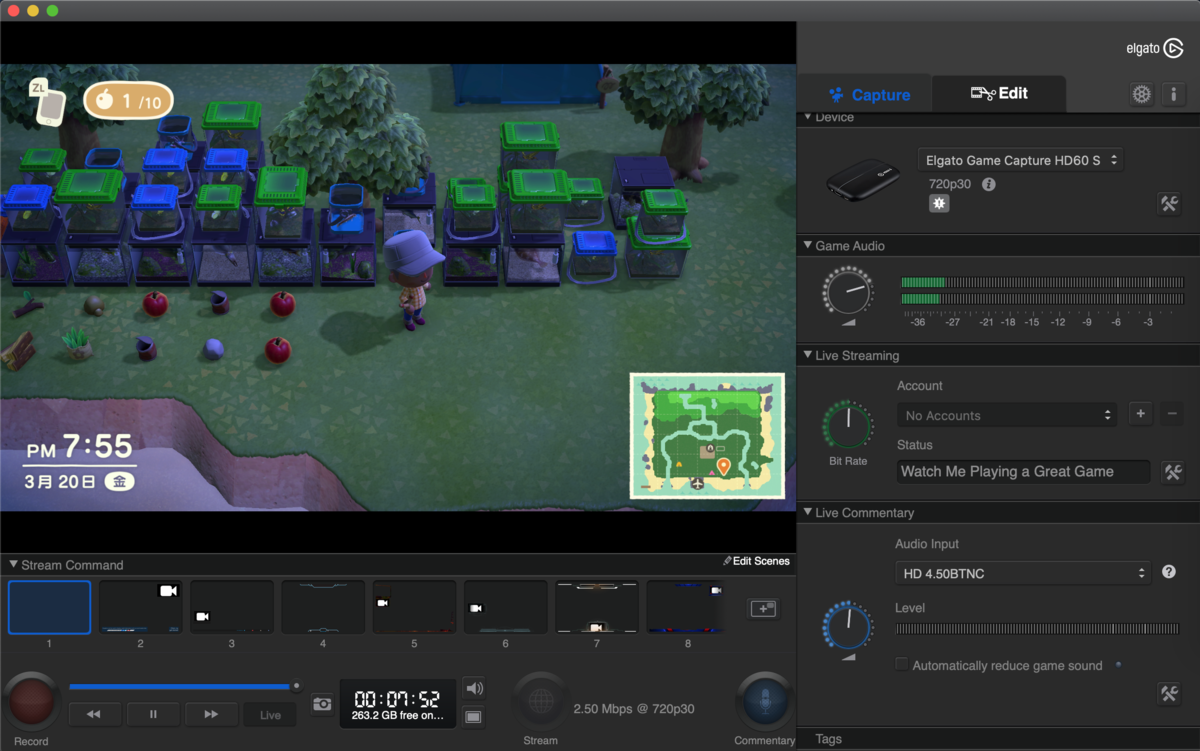
Task: Collapse the Device section
Action: coord(808,117)
